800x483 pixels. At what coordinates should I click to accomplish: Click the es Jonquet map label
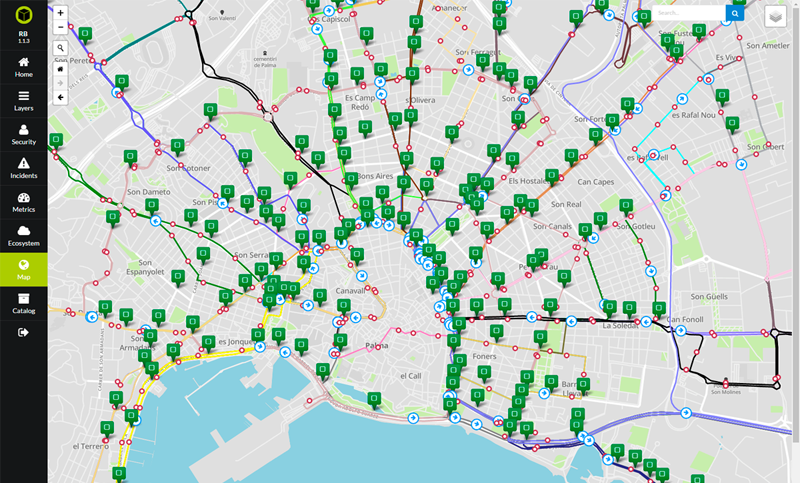(x=236, y=342)
